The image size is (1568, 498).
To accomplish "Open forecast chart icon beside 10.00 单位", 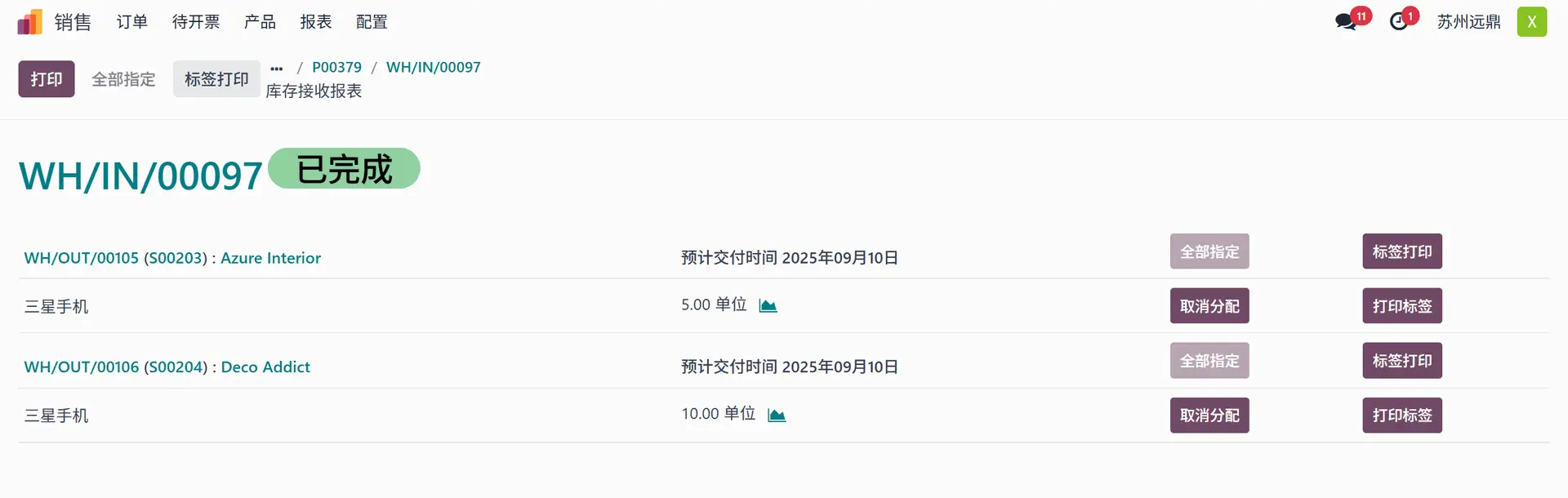I will (777, 415).
